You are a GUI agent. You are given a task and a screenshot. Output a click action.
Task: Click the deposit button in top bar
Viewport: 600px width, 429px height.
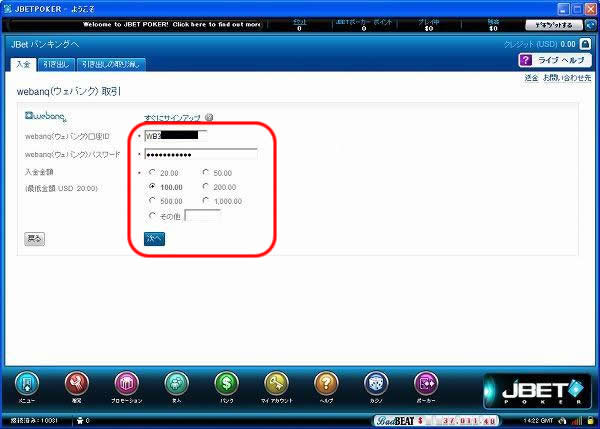tap(554, 25)
